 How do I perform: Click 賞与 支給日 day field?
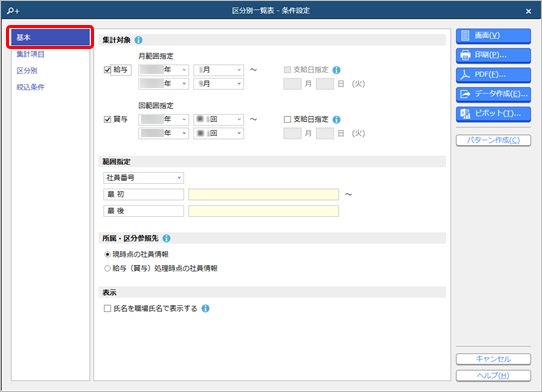[x=325, y=133]
